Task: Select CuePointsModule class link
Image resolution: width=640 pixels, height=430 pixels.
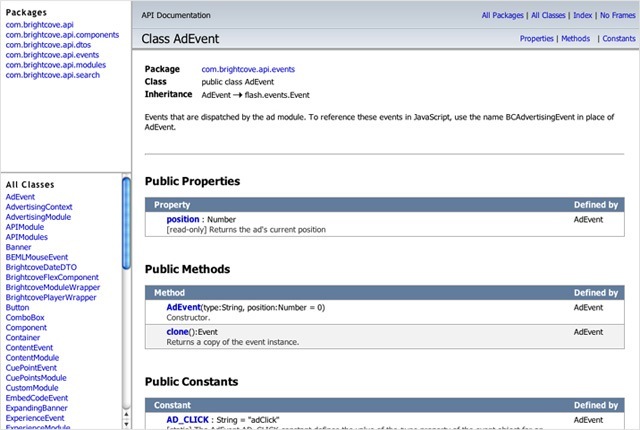Action: 36,378
